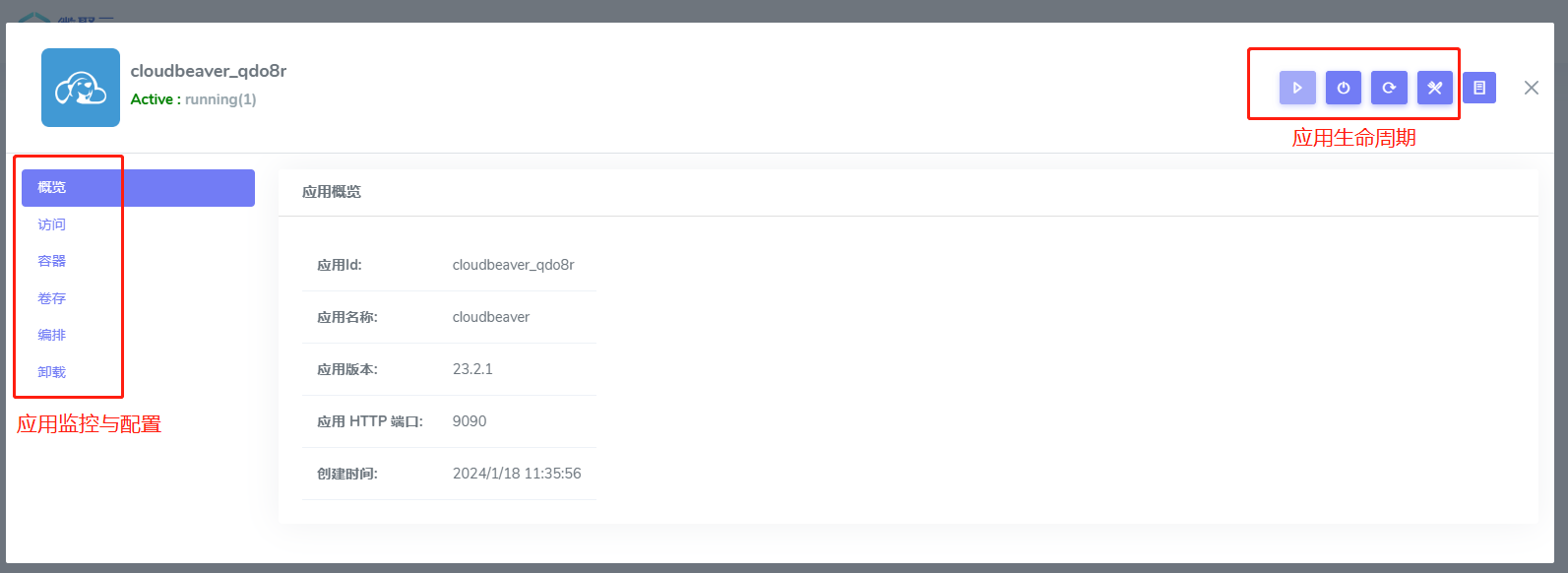
Task: Go to the 卷存 section
Action: (52, 298)
